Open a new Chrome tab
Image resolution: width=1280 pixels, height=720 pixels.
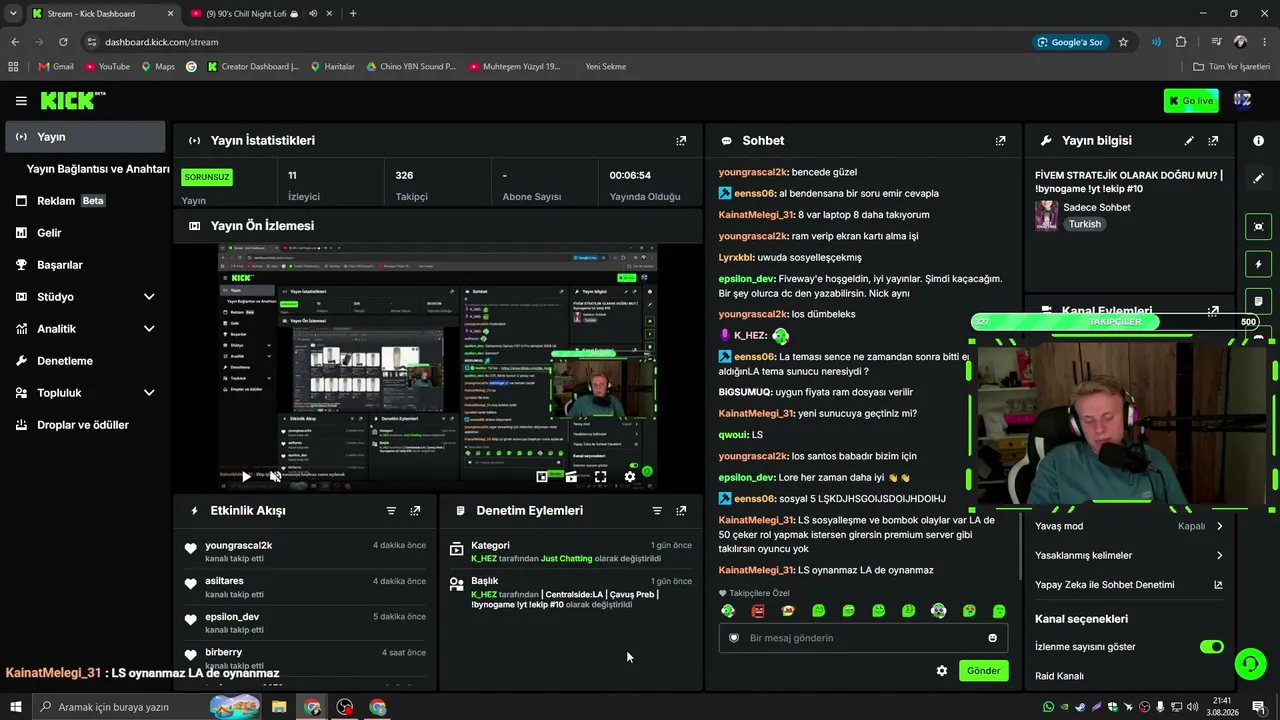(353, 13)
